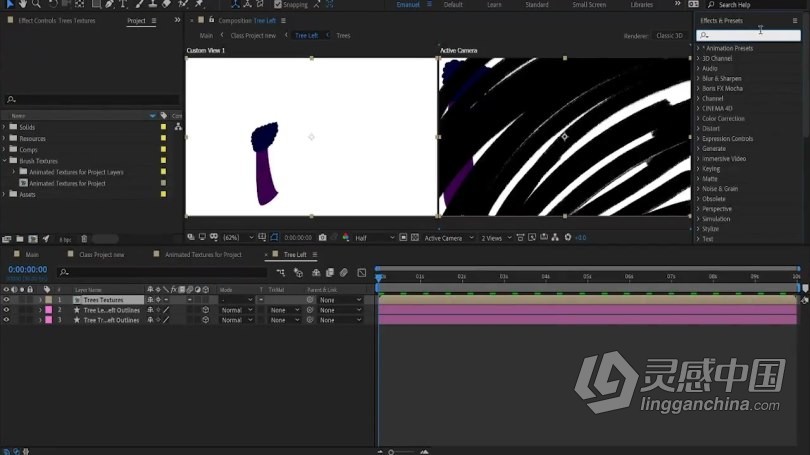The image size is (810, 455).
Task: Expand the Solids folder
Action: [x=4, y=127]
